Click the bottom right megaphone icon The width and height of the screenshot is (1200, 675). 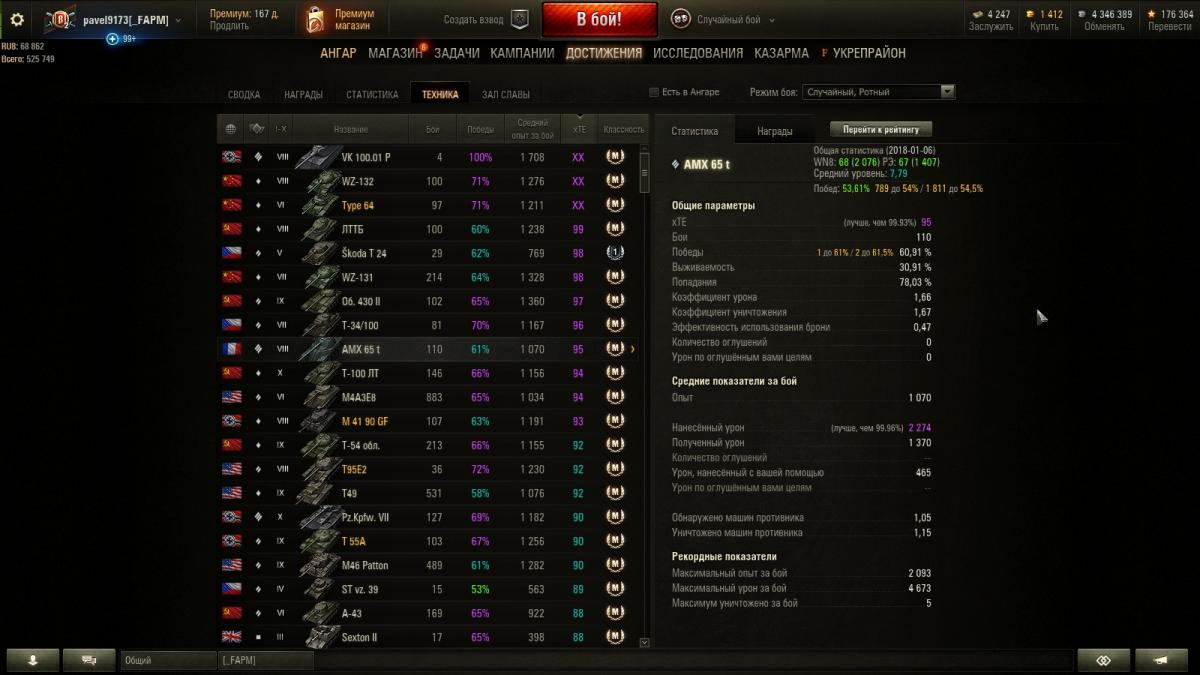[x=1163, y=660]
